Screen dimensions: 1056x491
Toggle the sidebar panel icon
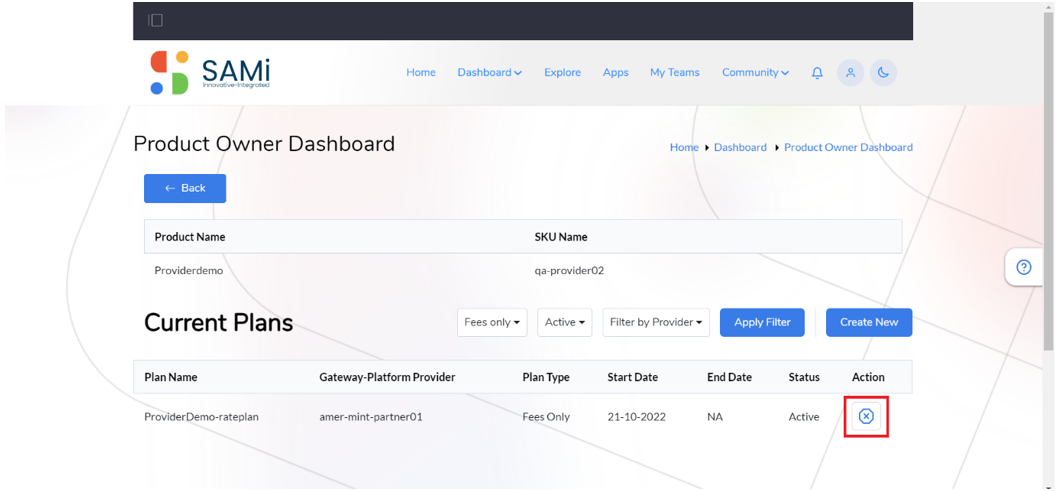point(156,20)
